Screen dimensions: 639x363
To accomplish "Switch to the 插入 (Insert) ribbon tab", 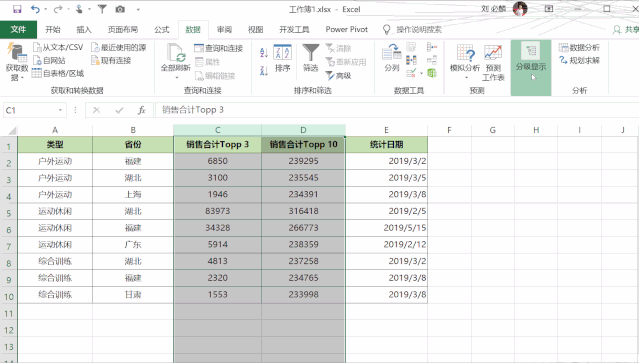I will pyautogui.click(x=84, y=29).
